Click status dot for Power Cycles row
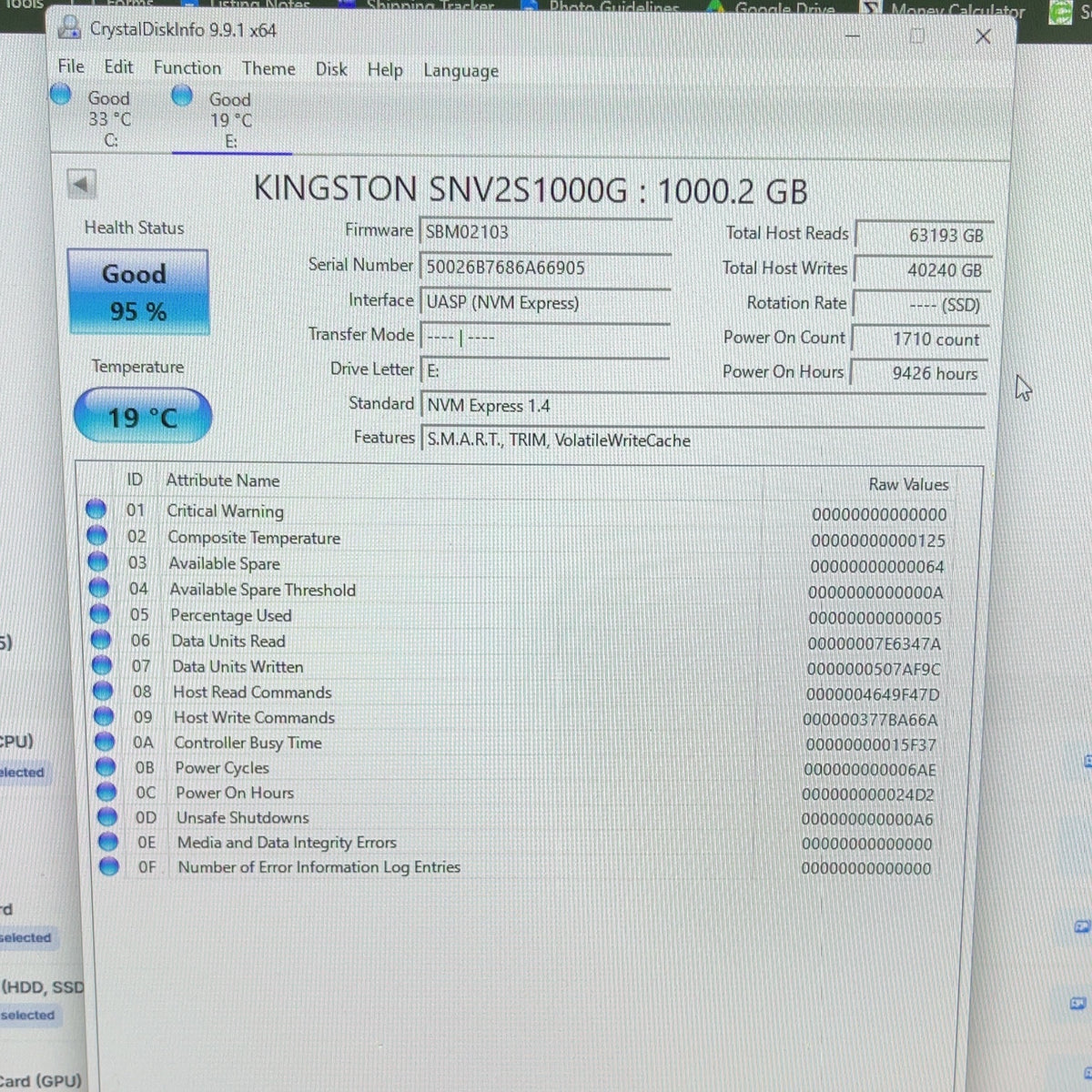The width and height of the screenshot is (1092, 1092). tap(106, 766)
